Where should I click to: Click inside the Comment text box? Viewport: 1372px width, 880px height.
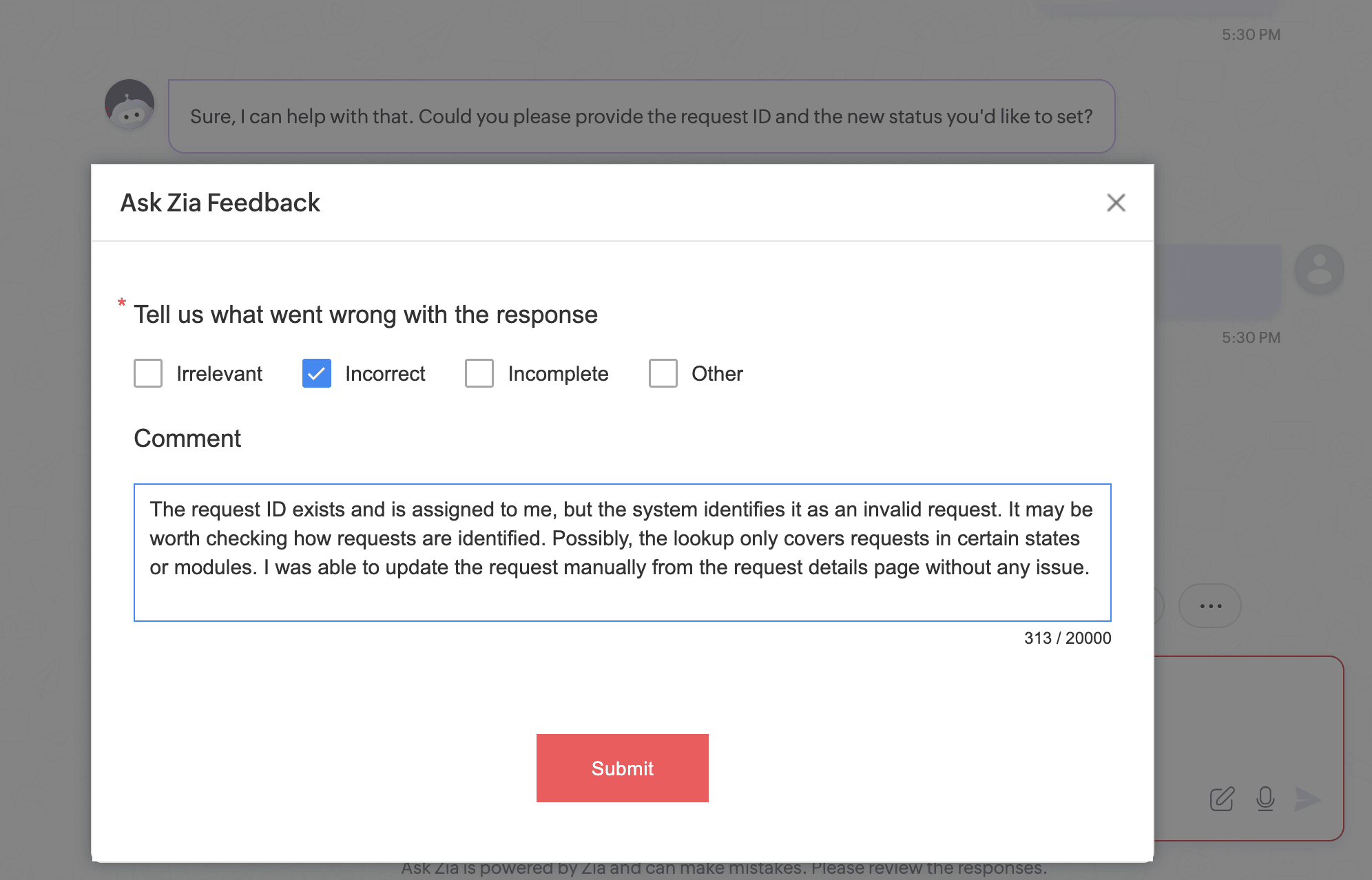623,552
